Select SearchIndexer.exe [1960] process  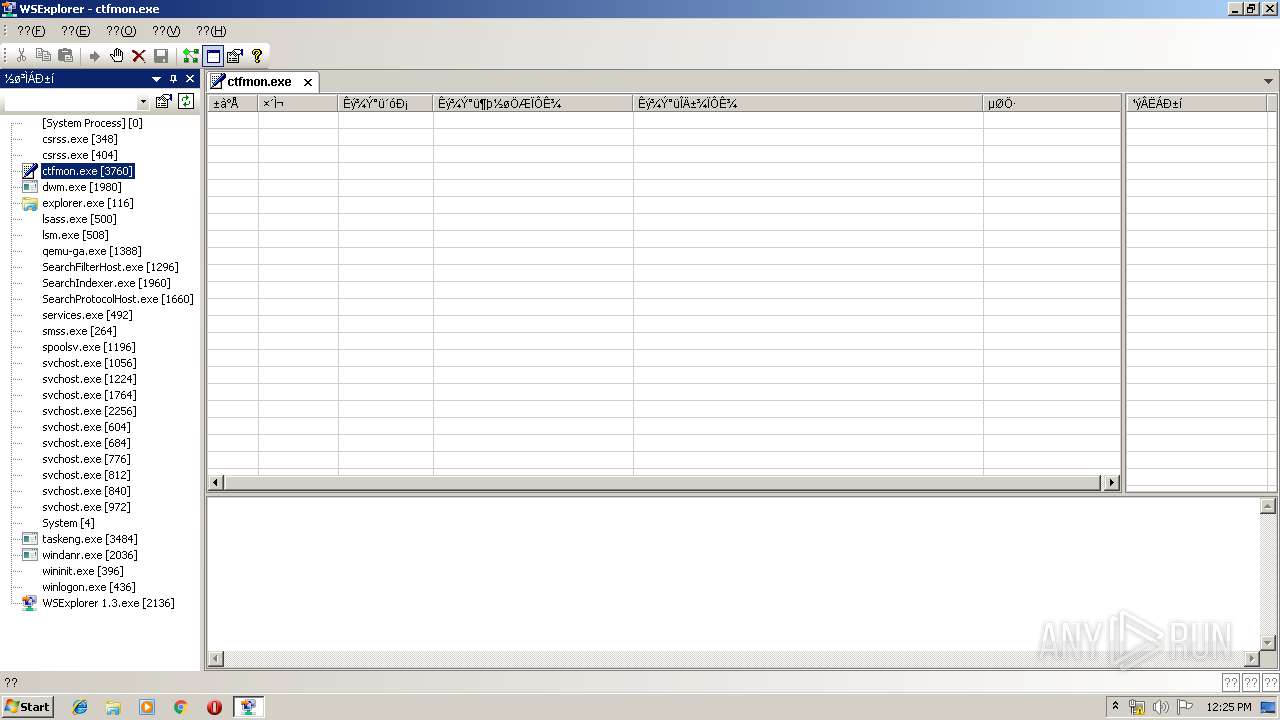(106, 283)
